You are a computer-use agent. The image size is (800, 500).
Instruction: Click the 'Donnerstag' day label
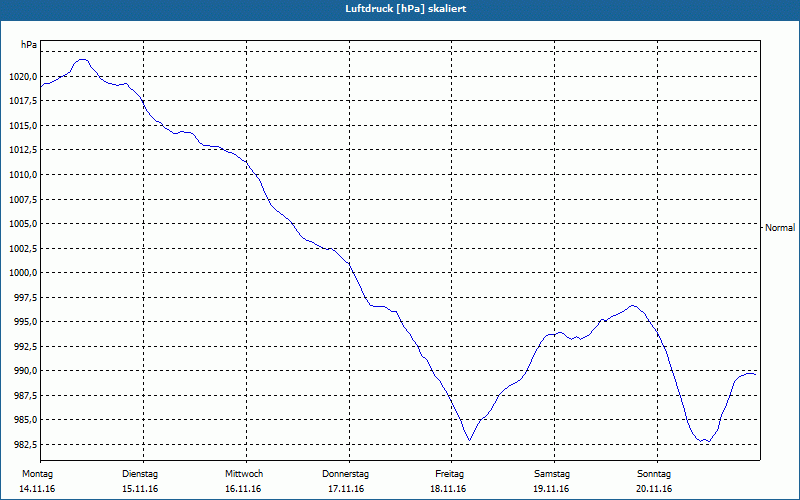coord(345,474)
